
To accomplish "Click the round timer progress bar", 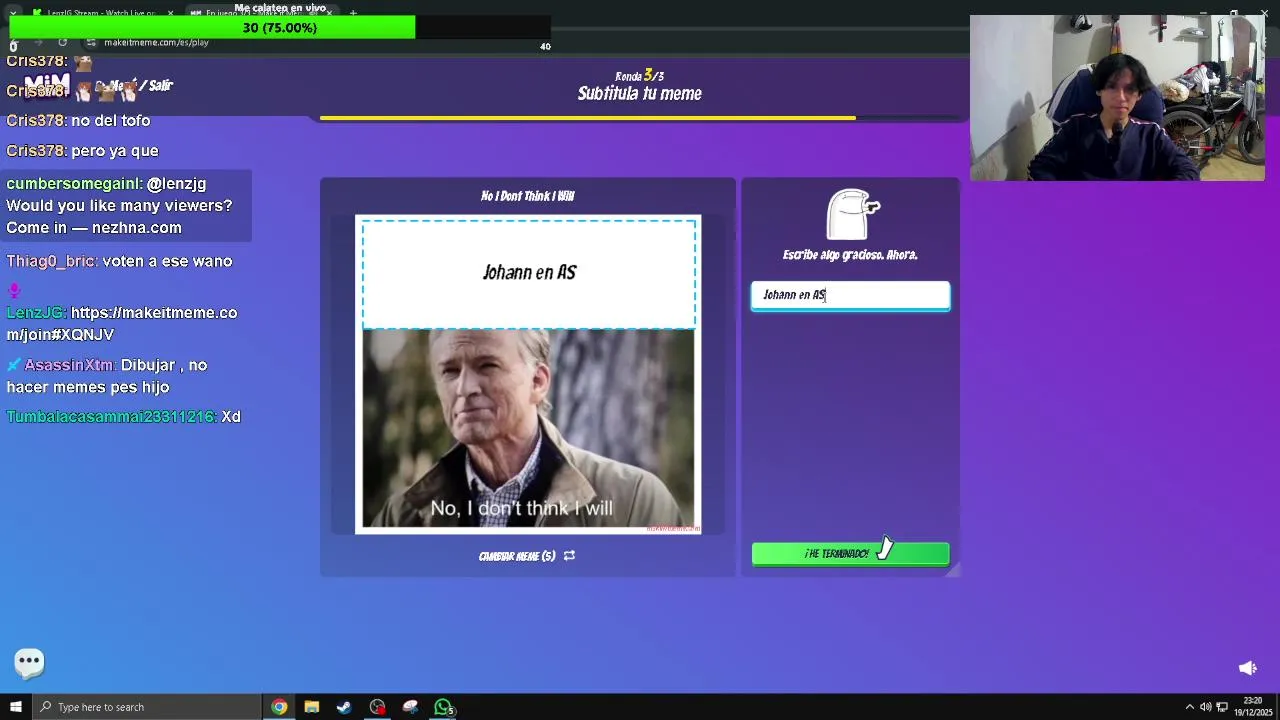I will 640,118.
